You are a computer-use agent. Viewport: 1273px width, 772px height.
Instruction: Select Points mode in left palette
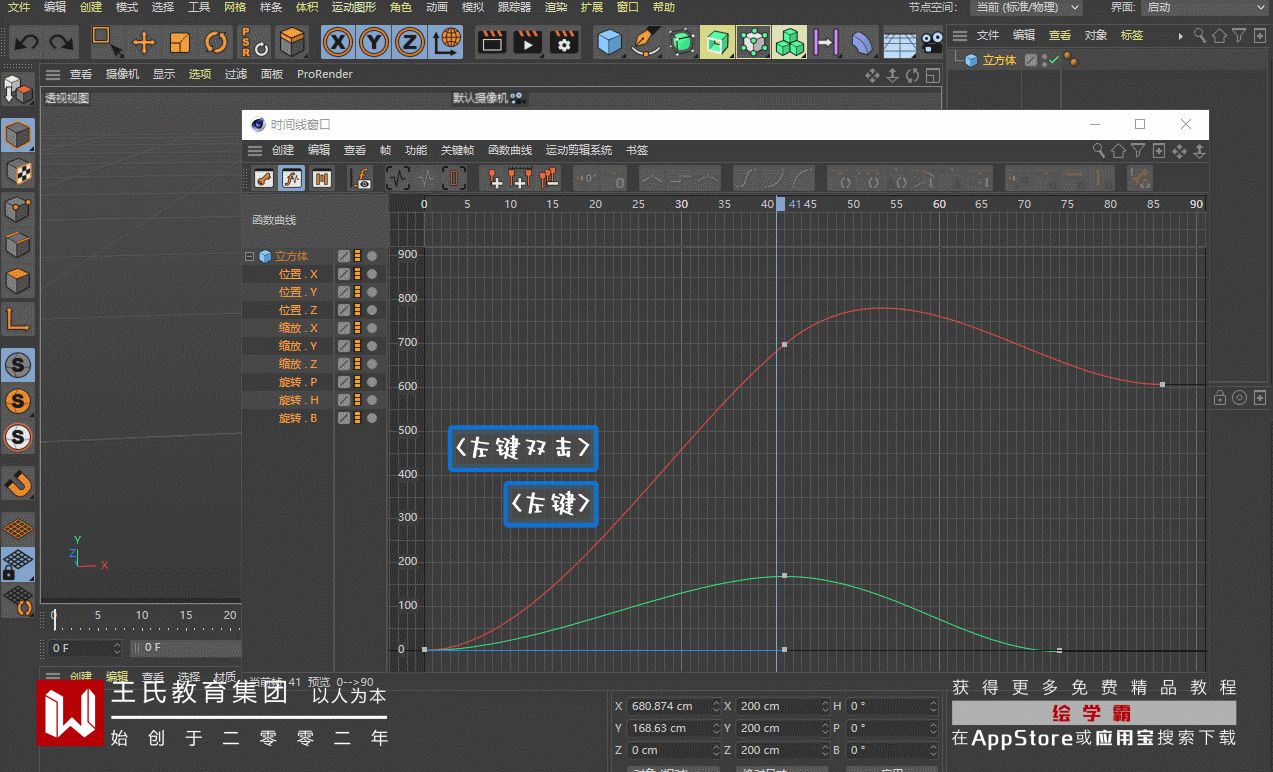18,209
